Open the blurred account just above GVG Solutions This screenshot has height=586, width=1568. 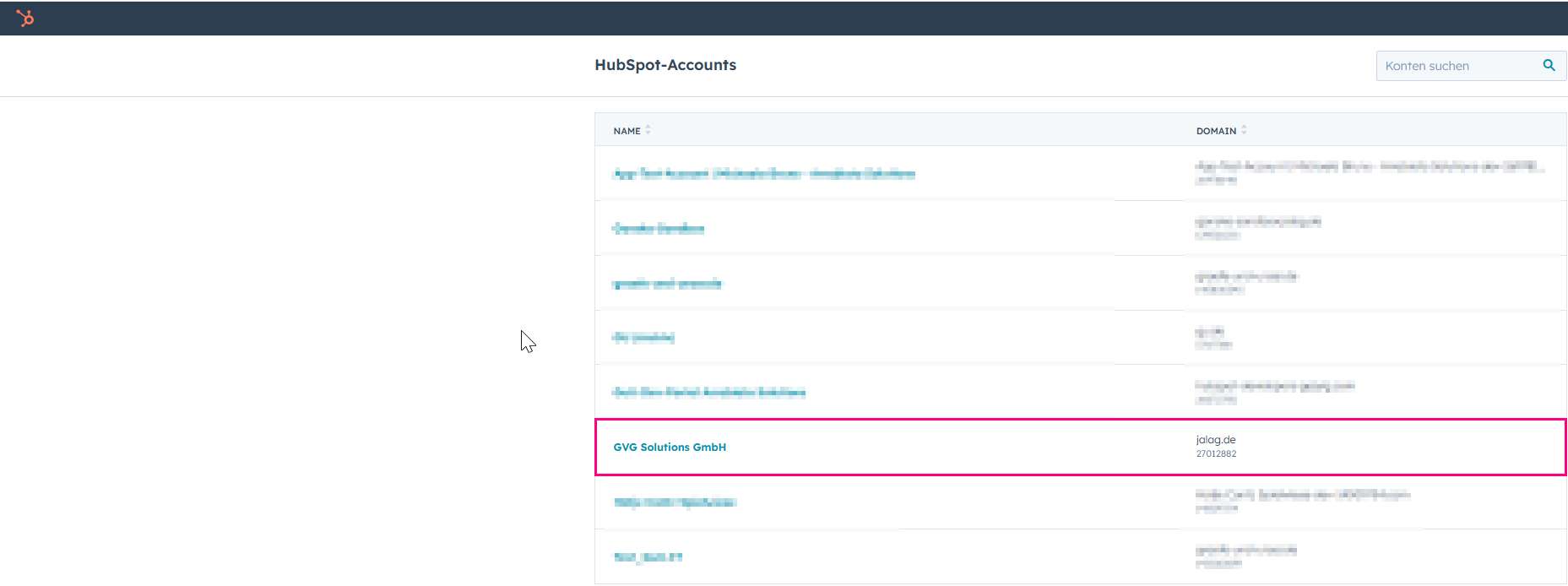click(708, 393)
